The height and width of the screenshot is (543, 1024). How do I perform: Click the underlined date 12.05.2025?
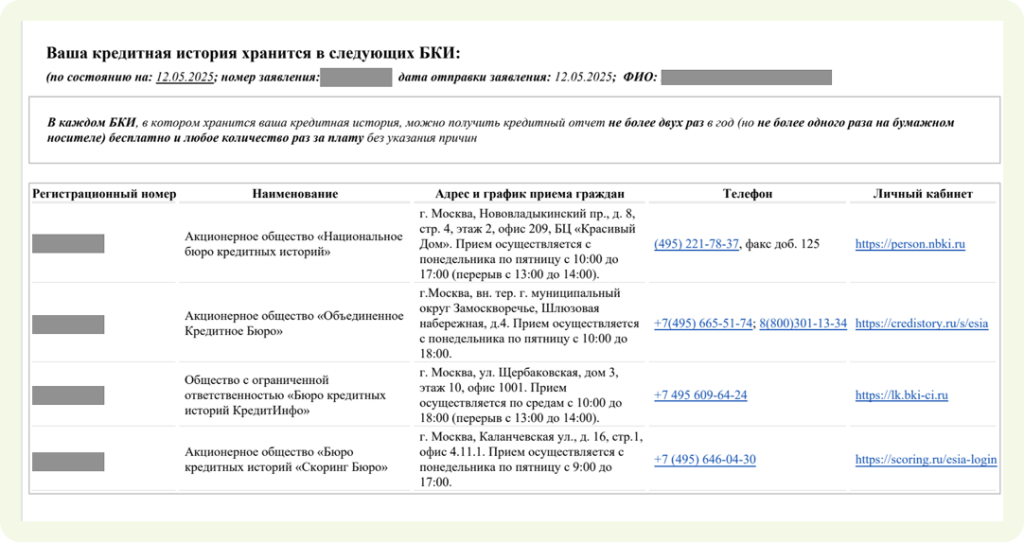(185, 77)
